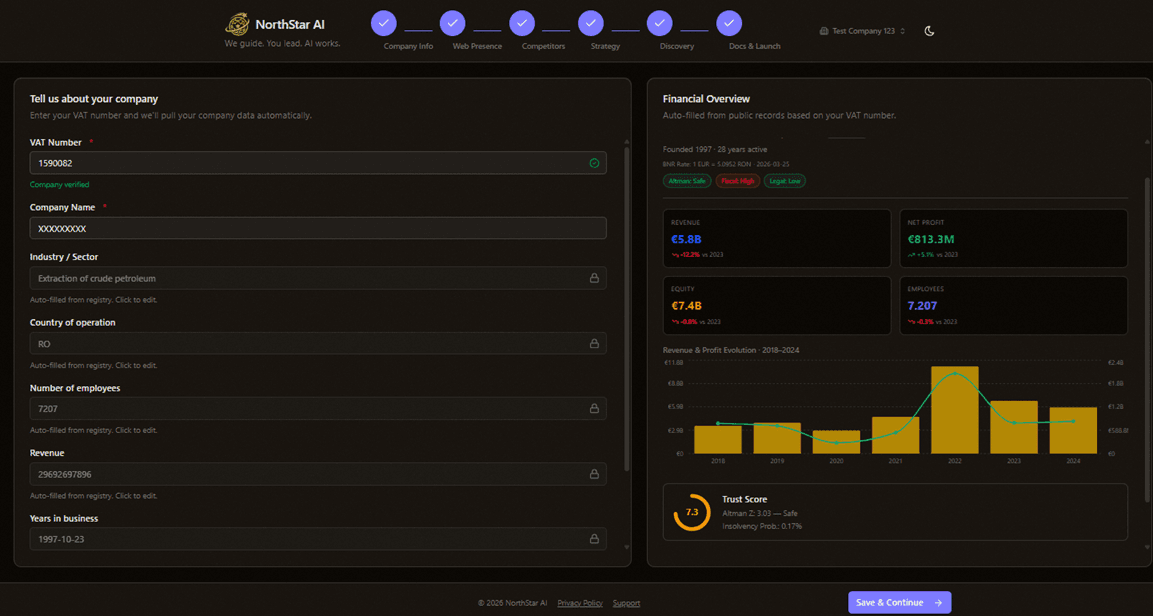Click the Company Info step checkmark circle
The width and height of the screenshot is (1153, 616).
point(384,23)
